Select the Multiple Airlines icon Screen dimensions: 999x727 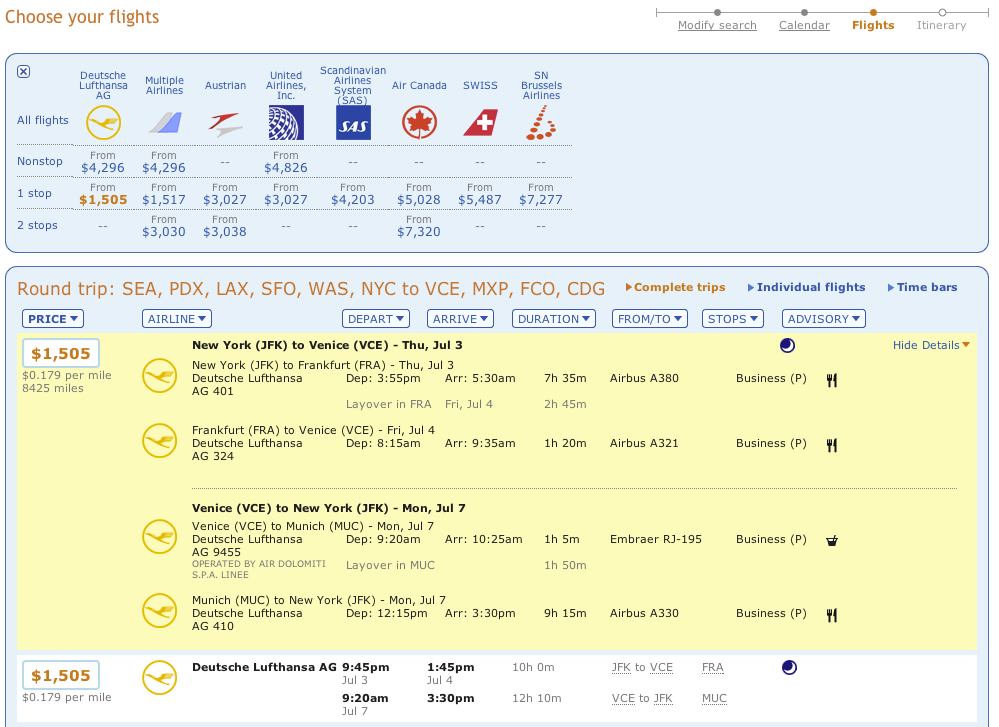pyautogui.click(x=164, y=122)
